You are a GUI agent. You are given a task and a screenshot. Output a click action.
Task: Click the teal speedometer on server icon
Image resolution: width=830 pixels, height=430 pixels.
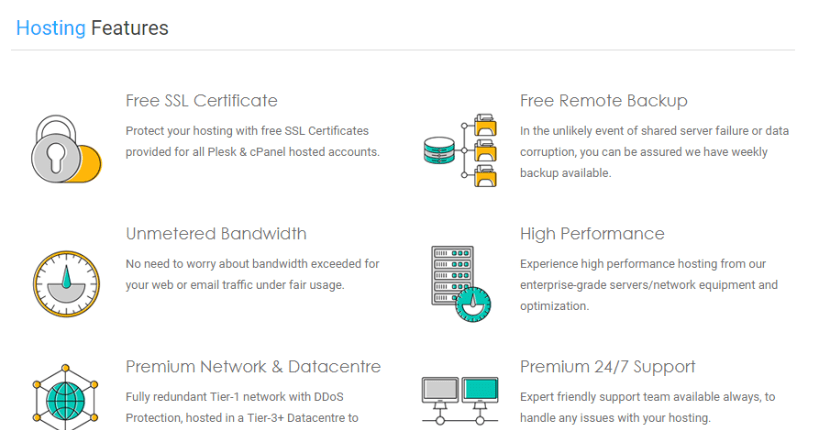[473, 304]
